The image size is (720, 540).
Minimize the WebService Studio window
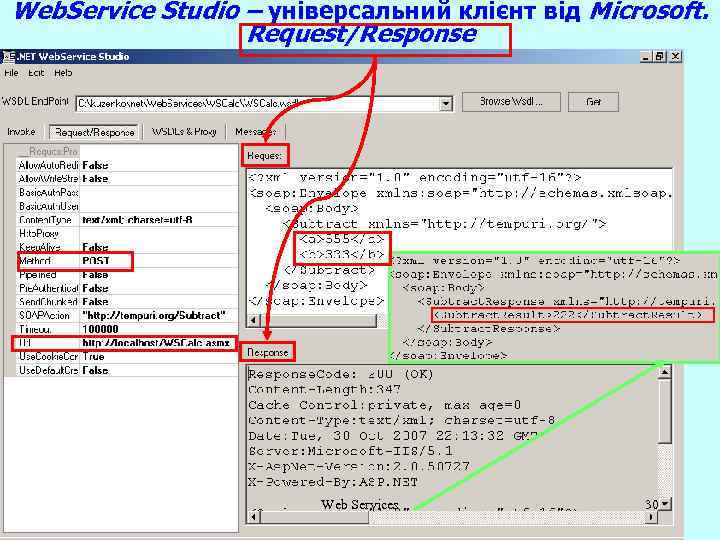(646, 57)
